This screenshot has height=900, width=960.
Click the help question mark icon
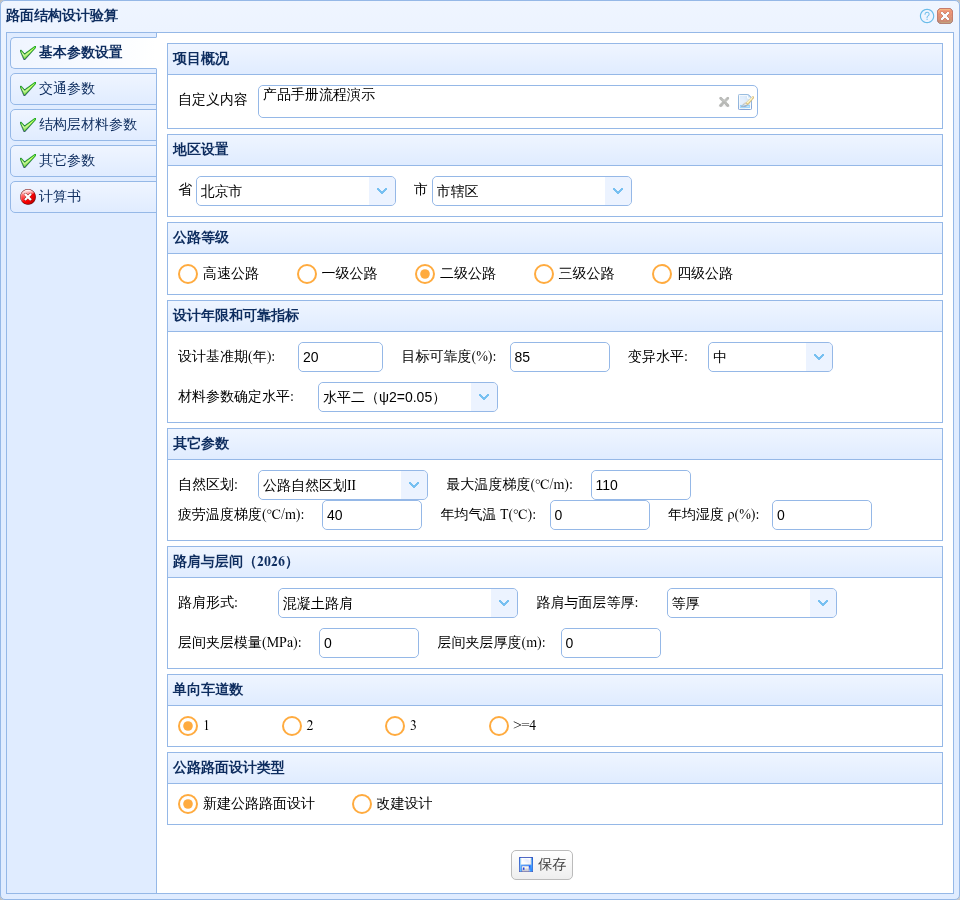tap(926, 16)
